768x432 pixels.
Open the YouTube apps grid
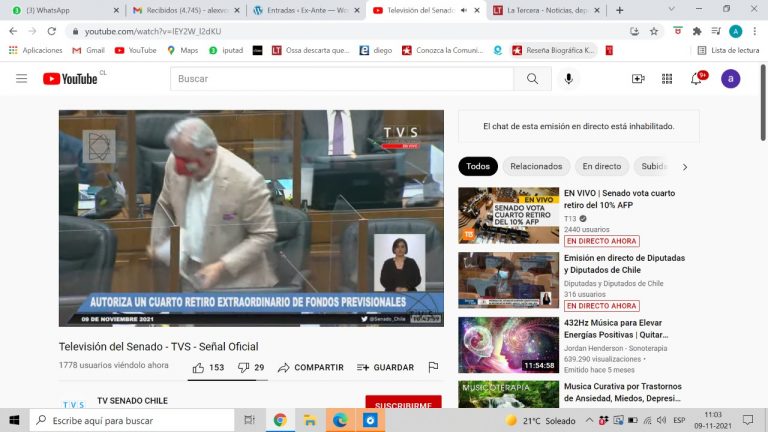coord(667,78)
